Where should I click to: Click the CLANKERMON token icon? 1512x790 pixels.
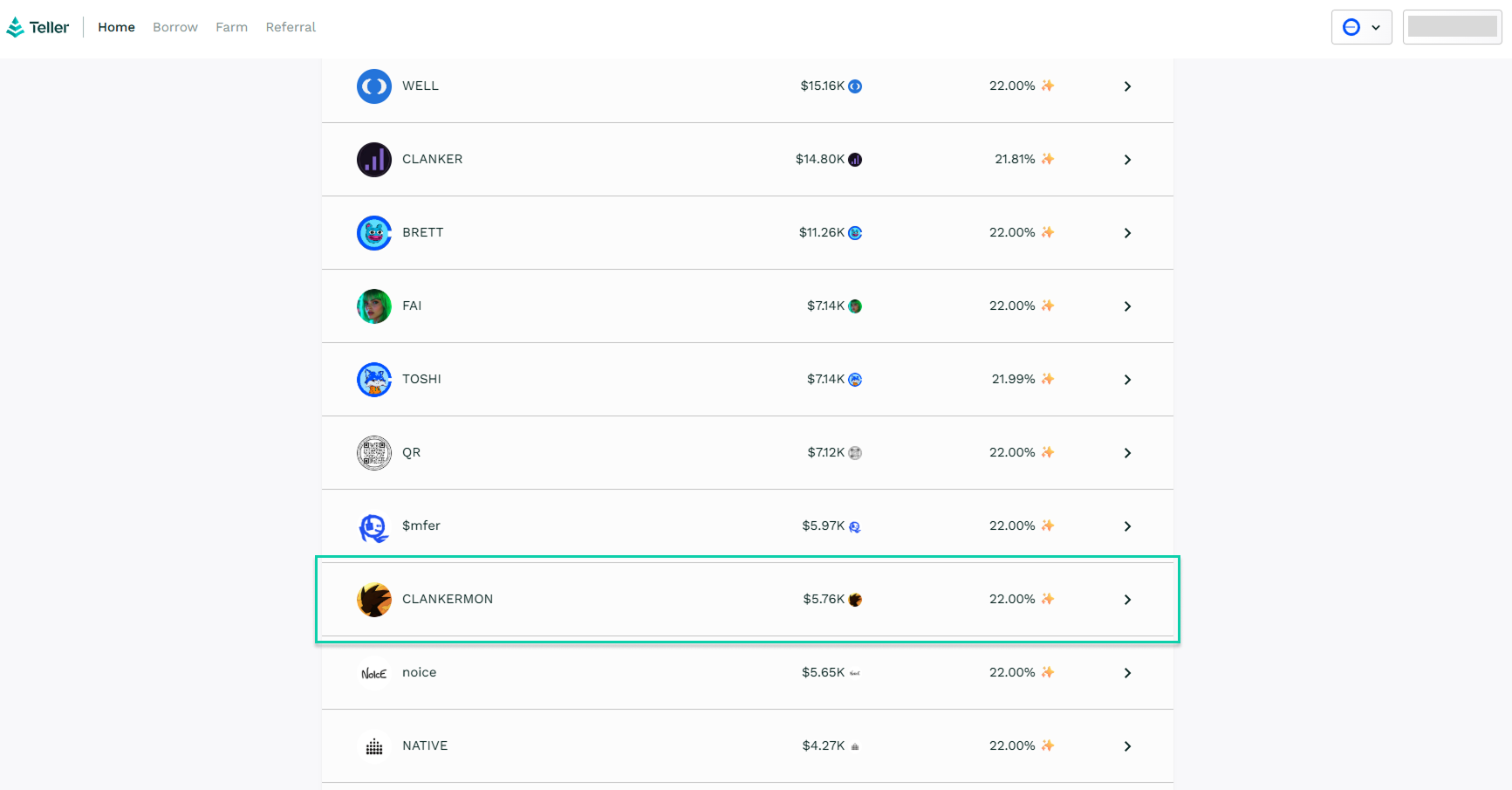[x=374, y=600]
